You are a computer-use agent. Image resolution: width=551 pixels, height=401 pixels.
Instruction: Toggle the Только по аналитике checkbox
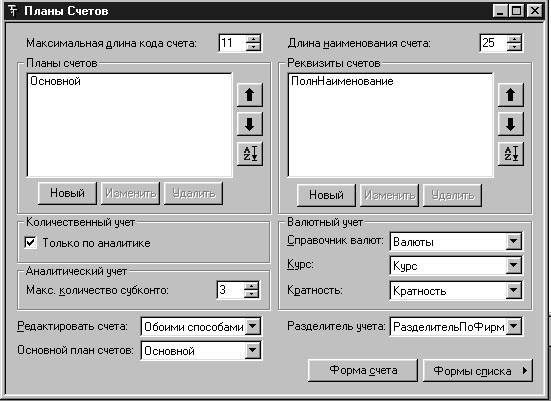coord(30,242)
